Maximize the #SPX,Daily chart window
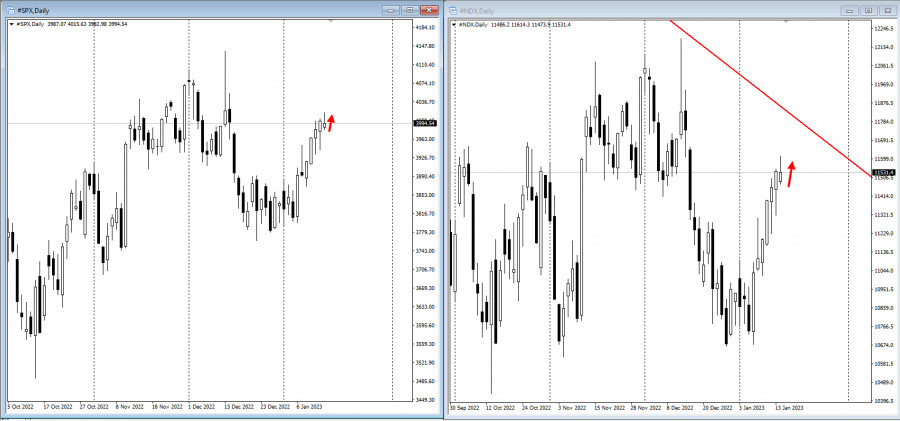The width and height of the screenshot is (900, 421). pos(410,9)
